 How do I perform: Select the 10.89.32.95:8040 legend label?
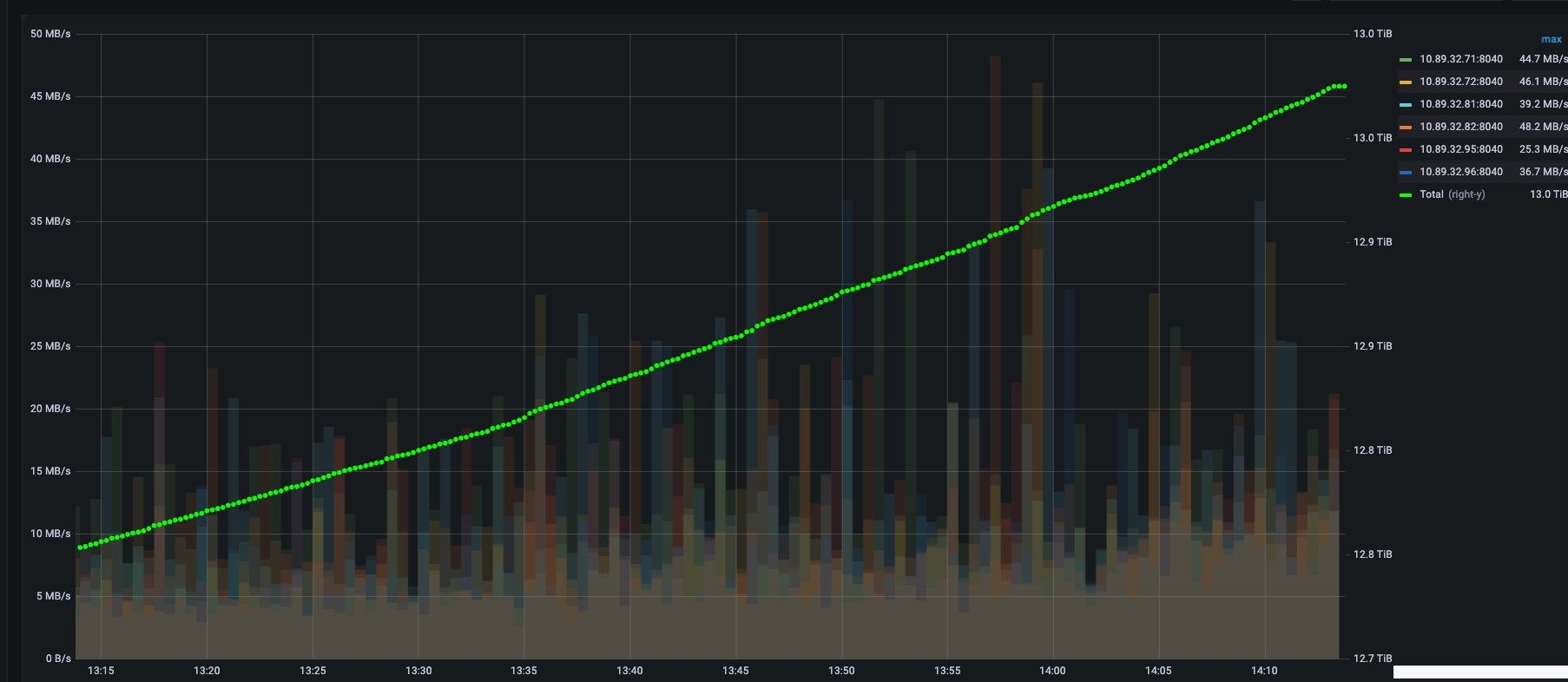1460,149
